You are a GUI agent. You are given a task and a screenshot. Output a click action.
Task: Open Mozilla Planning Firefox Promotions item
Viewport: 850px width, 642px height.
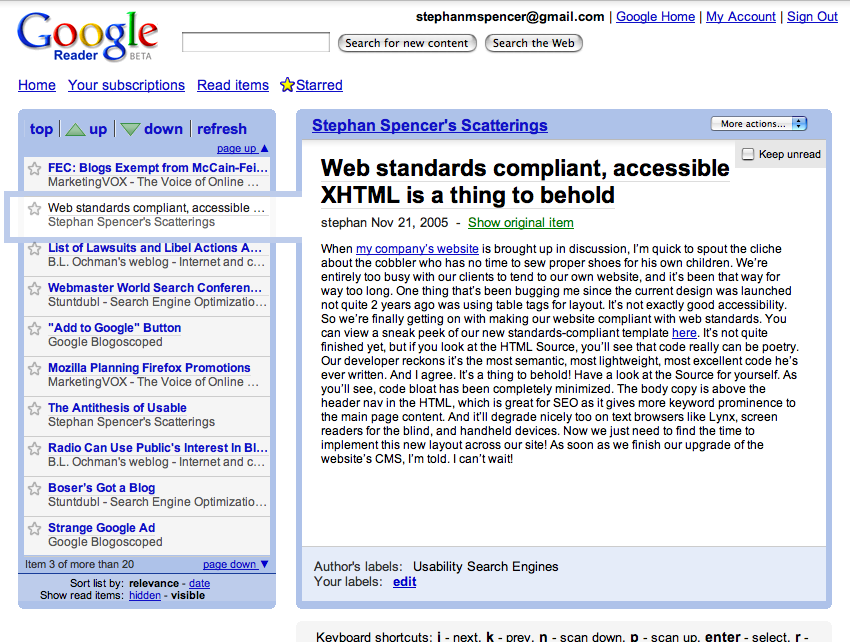pos(149,368)
